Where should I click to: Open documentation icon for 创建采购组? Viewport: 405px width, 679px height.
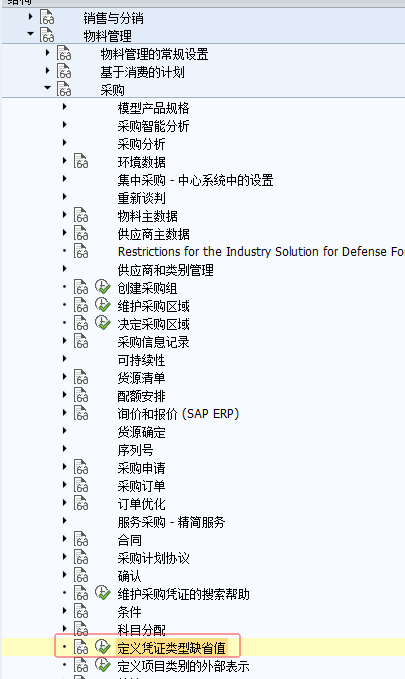tap(81, 287)
